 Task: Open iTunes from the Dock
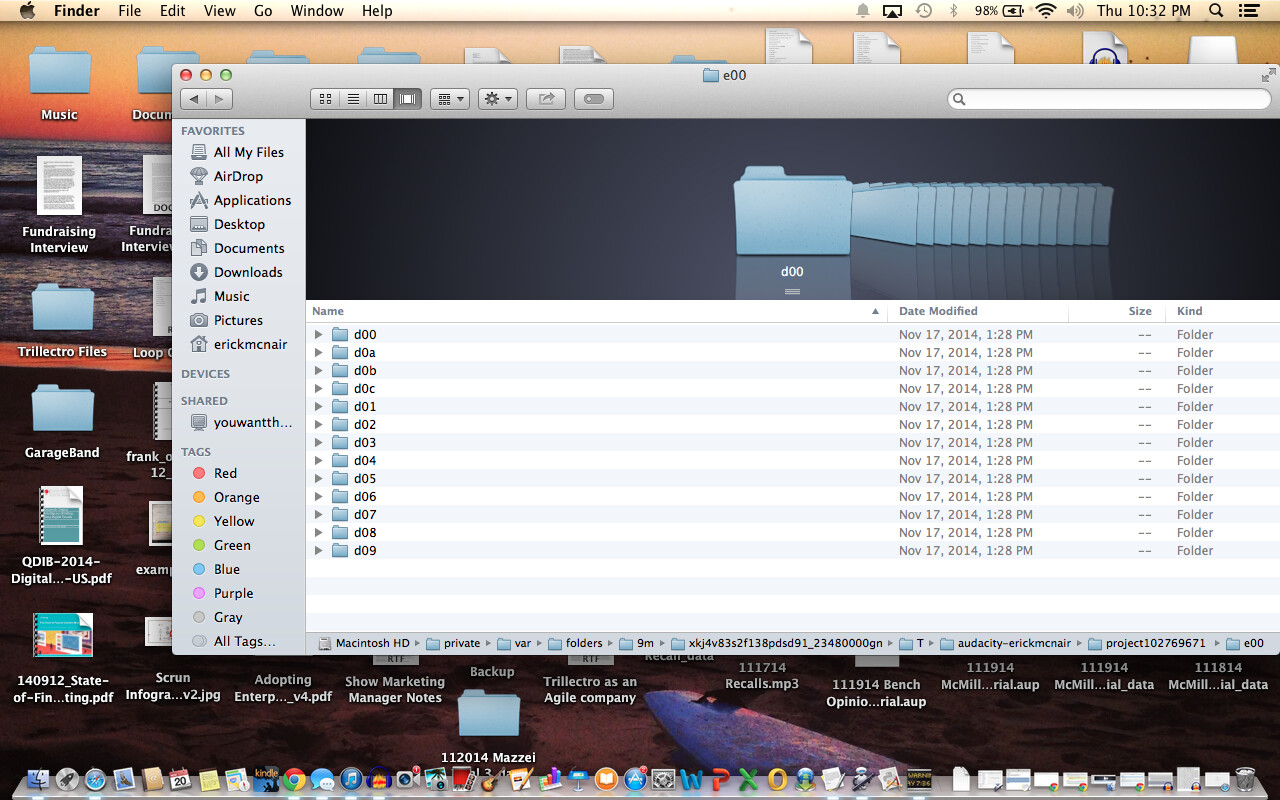click(349, 779)
